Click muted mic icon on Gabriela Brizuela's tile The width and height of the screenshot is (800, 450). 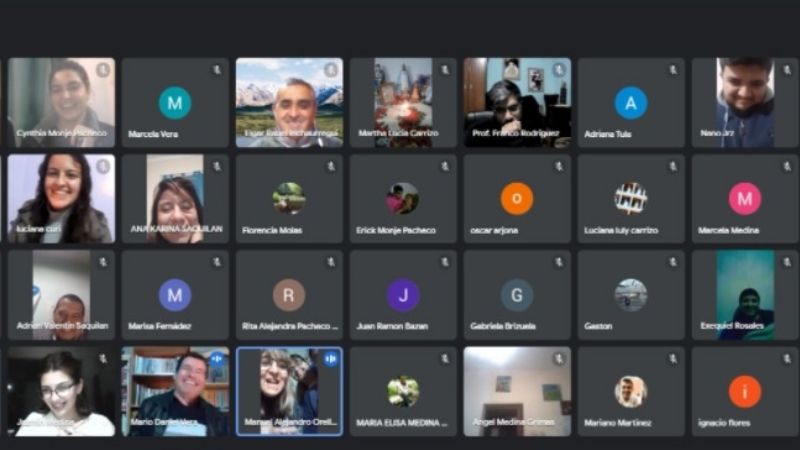click(559, 262)
